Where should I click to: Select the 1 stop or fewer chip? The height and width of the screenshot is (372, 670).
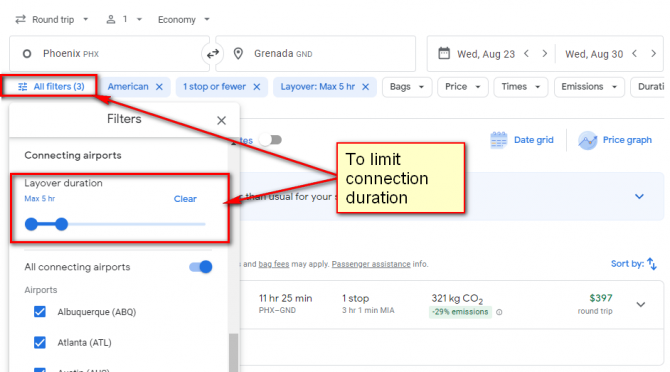tap(214, 87)
